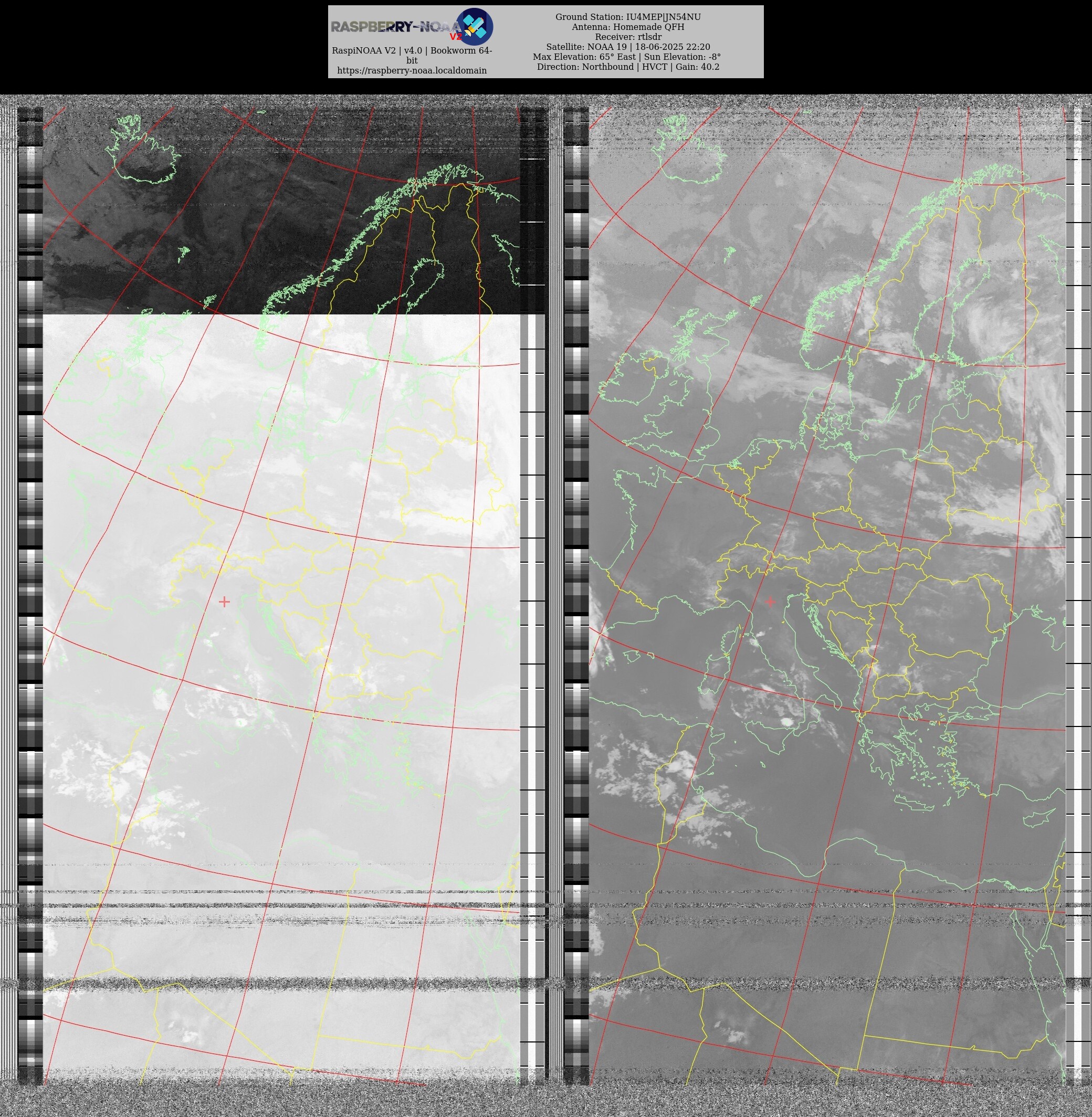
Task: Click the RASPBERRY-NOAA logo text
Action: point(397,27)
